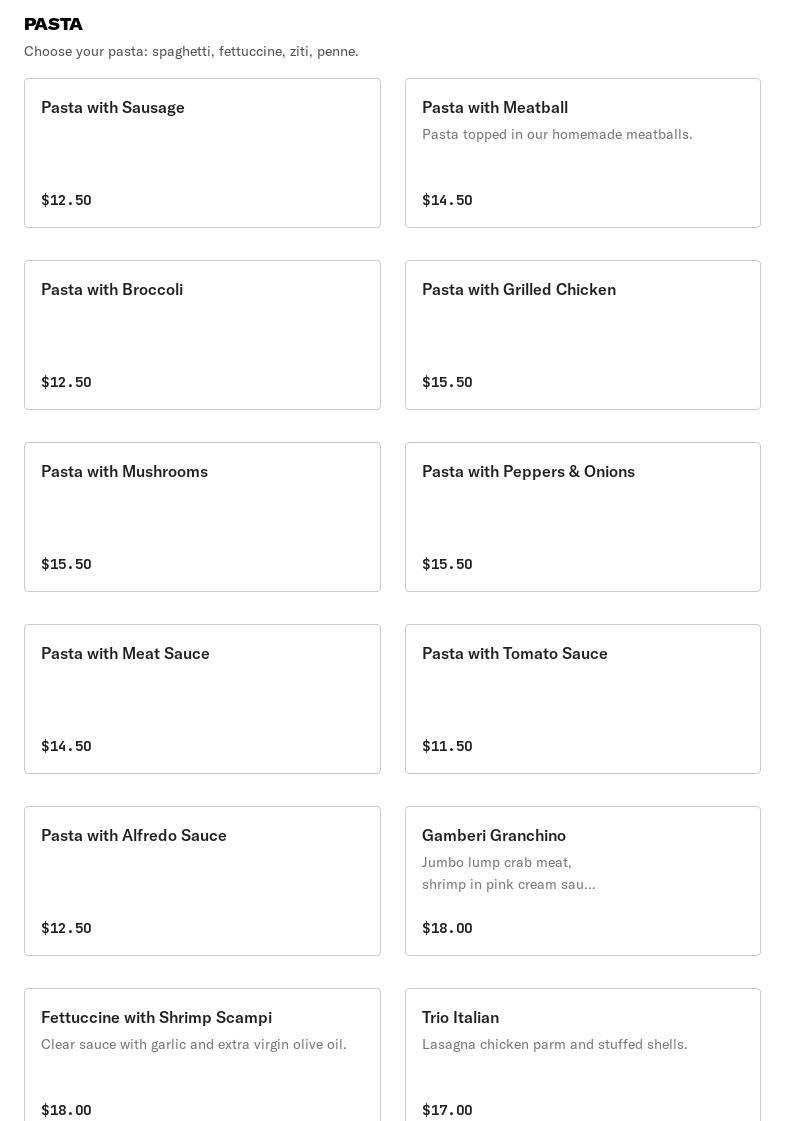Open Pasta with Grilled Chicken card
785x1121 pixels.
(x=582, y=335)
